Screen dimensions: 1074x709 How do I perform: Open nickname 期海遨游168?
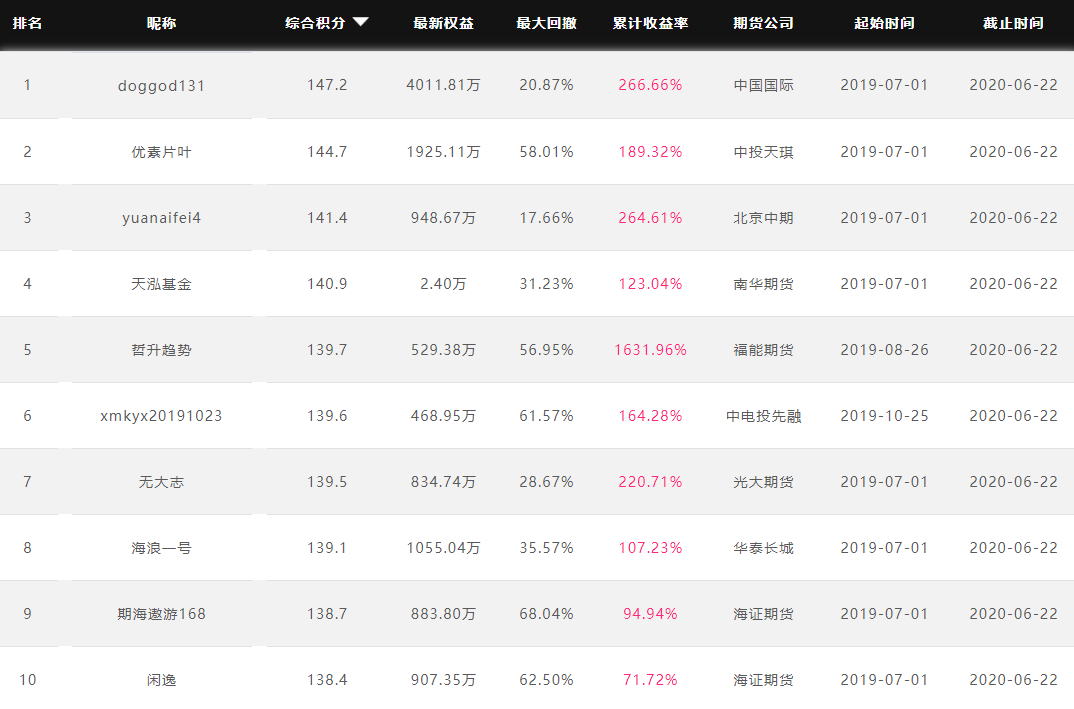(x=162, y=614)
